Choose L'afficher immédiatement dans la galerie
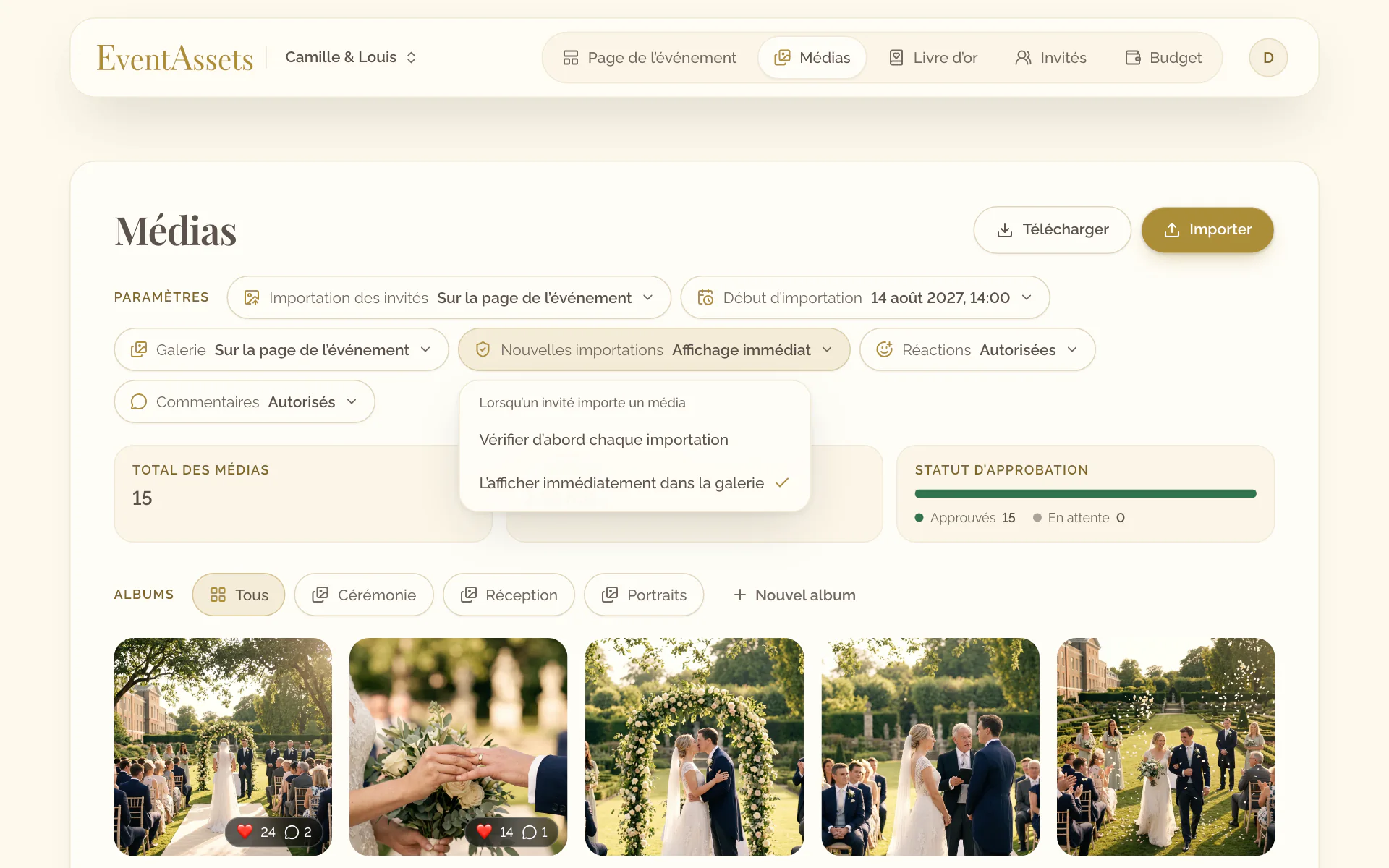 (x=634, y=483)
